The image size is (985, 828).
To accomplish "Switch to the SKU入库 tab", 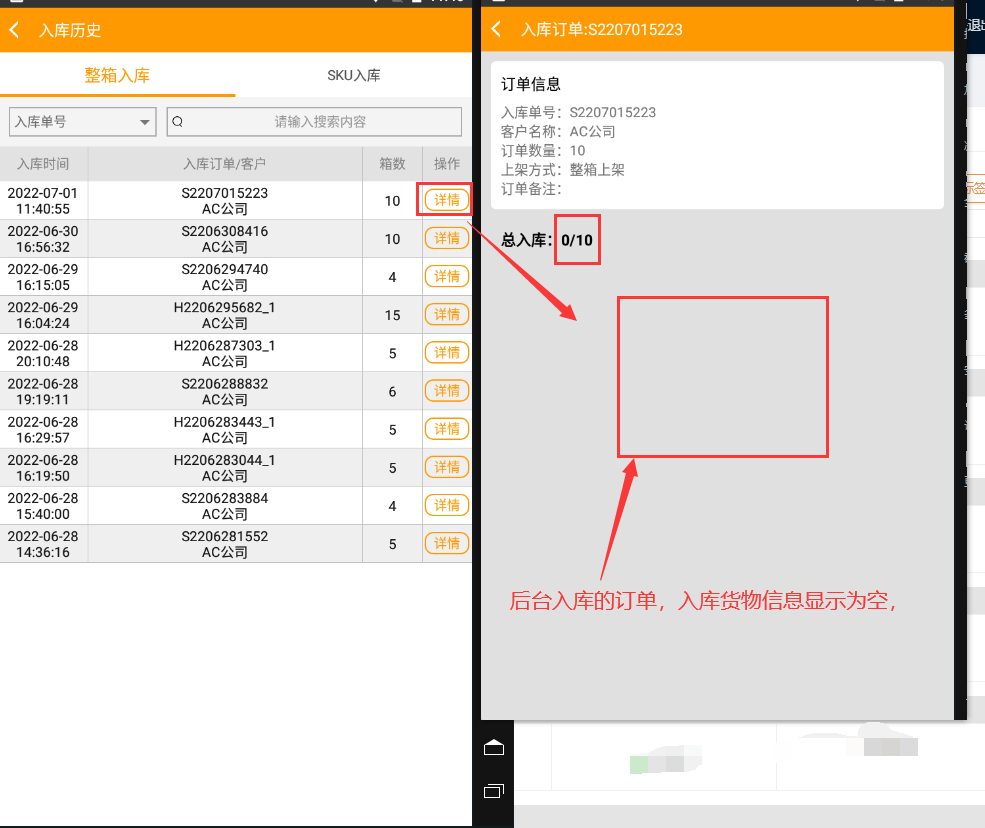I will [353, 75].
